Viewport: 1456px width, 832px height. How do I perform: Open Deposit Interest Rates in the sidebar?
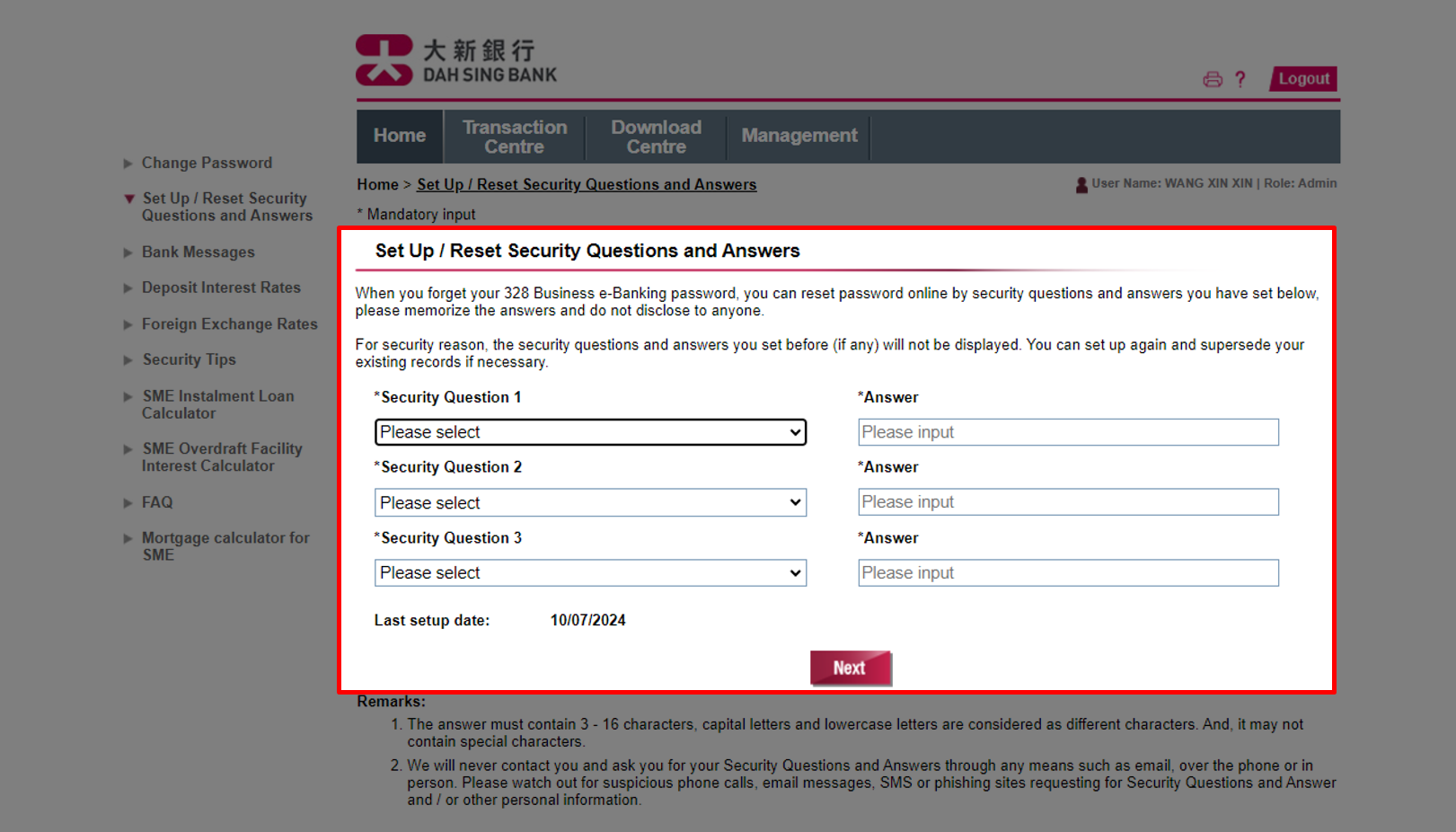click(x=221, y=288)
